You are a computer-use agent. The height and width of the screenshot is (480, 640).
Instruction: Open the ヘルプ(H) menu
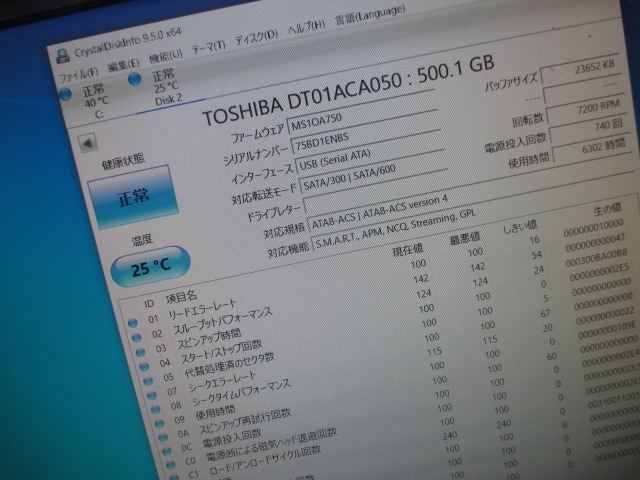307,28
